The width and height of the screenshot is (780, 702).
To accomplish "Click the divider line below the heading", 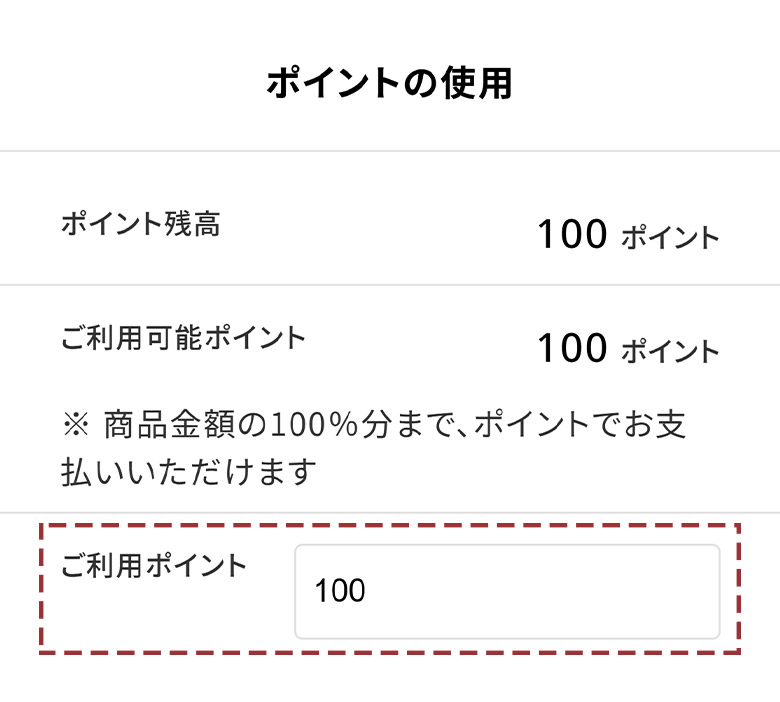I will click(x=390, y=151).
